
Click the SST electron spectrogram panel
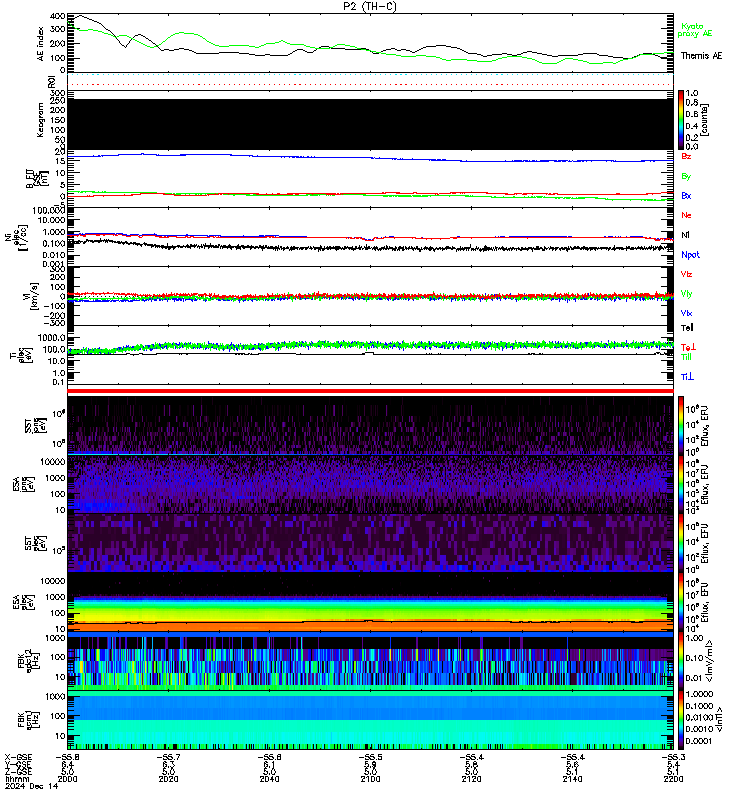click(x=370, y=543)
